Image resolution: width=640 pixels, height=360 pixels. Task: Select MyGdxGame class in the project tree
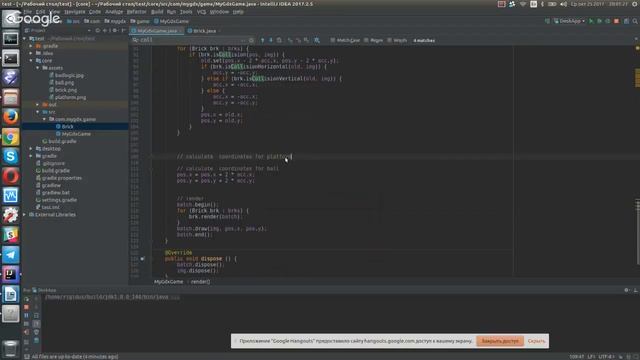click(76, 134)
